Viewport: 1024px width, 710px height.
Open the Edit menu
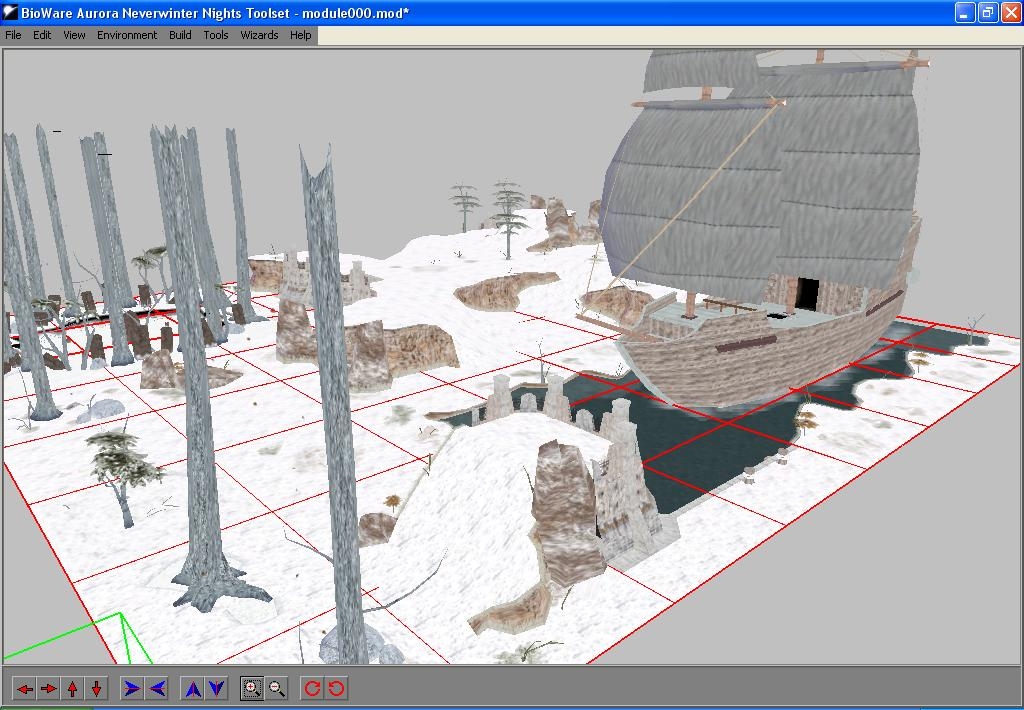pos(42,35)
